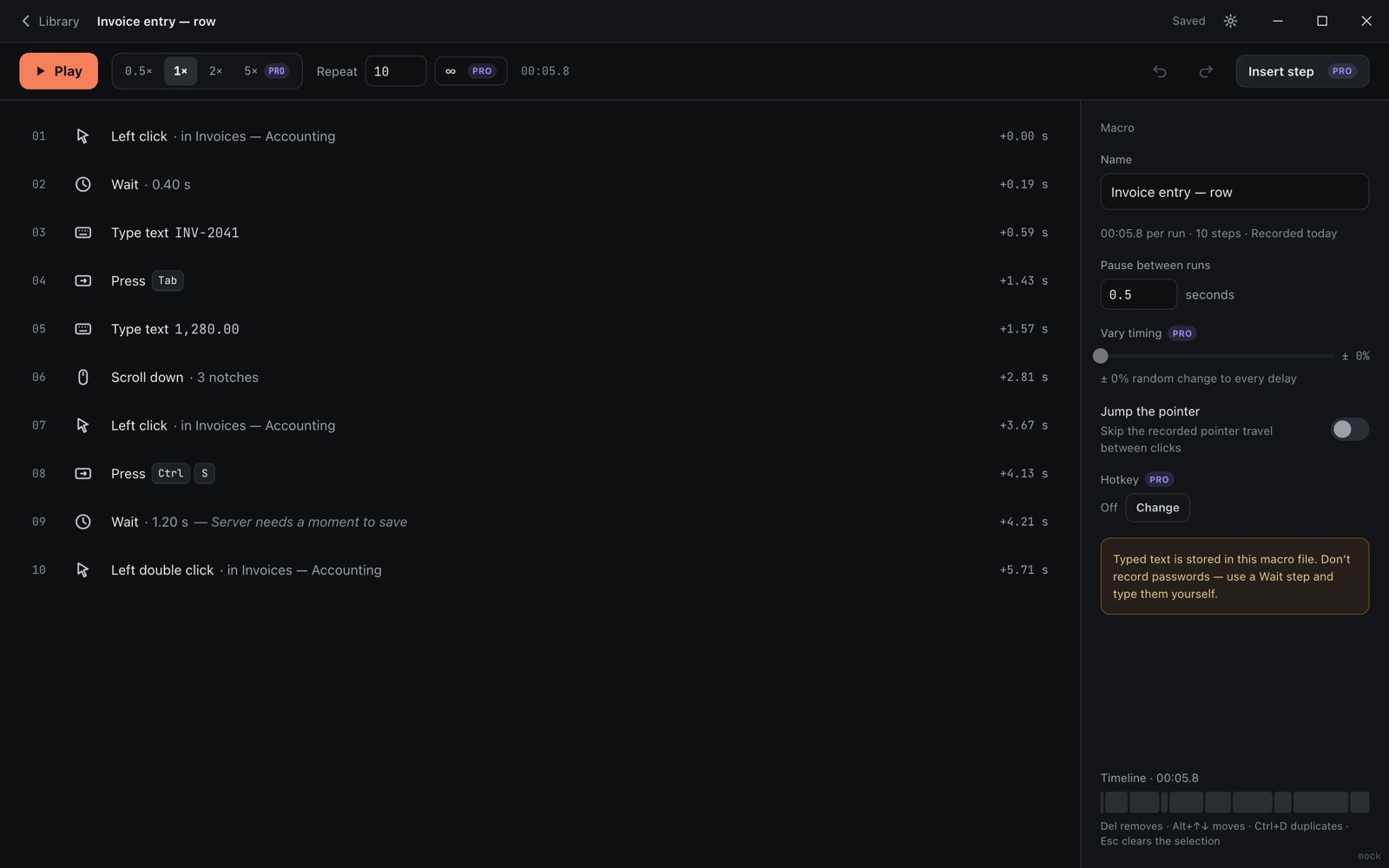Click the pointer icon of step 07

click(82, 425)
